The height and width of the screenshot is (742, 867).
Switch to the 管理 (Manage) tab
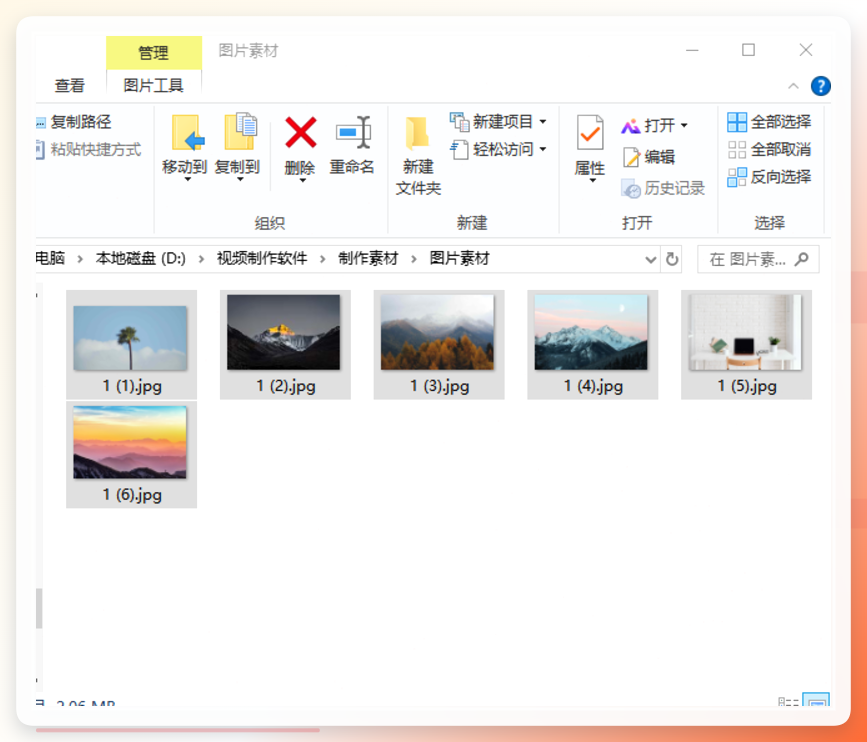pyautogui.click(x=154, y=53)
